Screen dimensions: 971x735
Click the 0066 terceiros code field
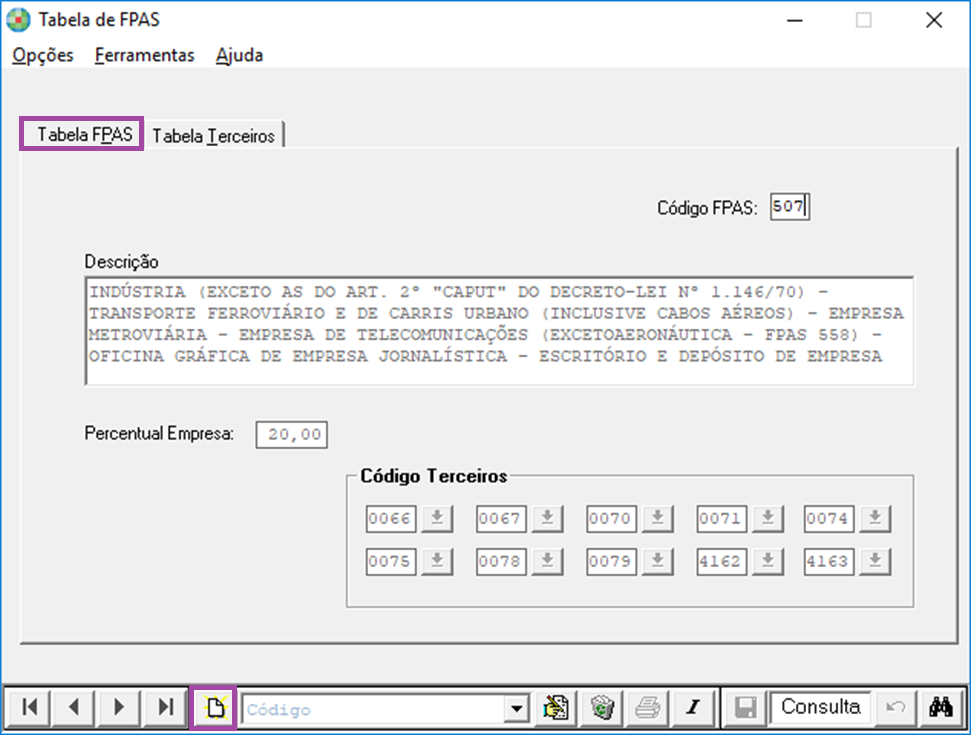(391, 518)
